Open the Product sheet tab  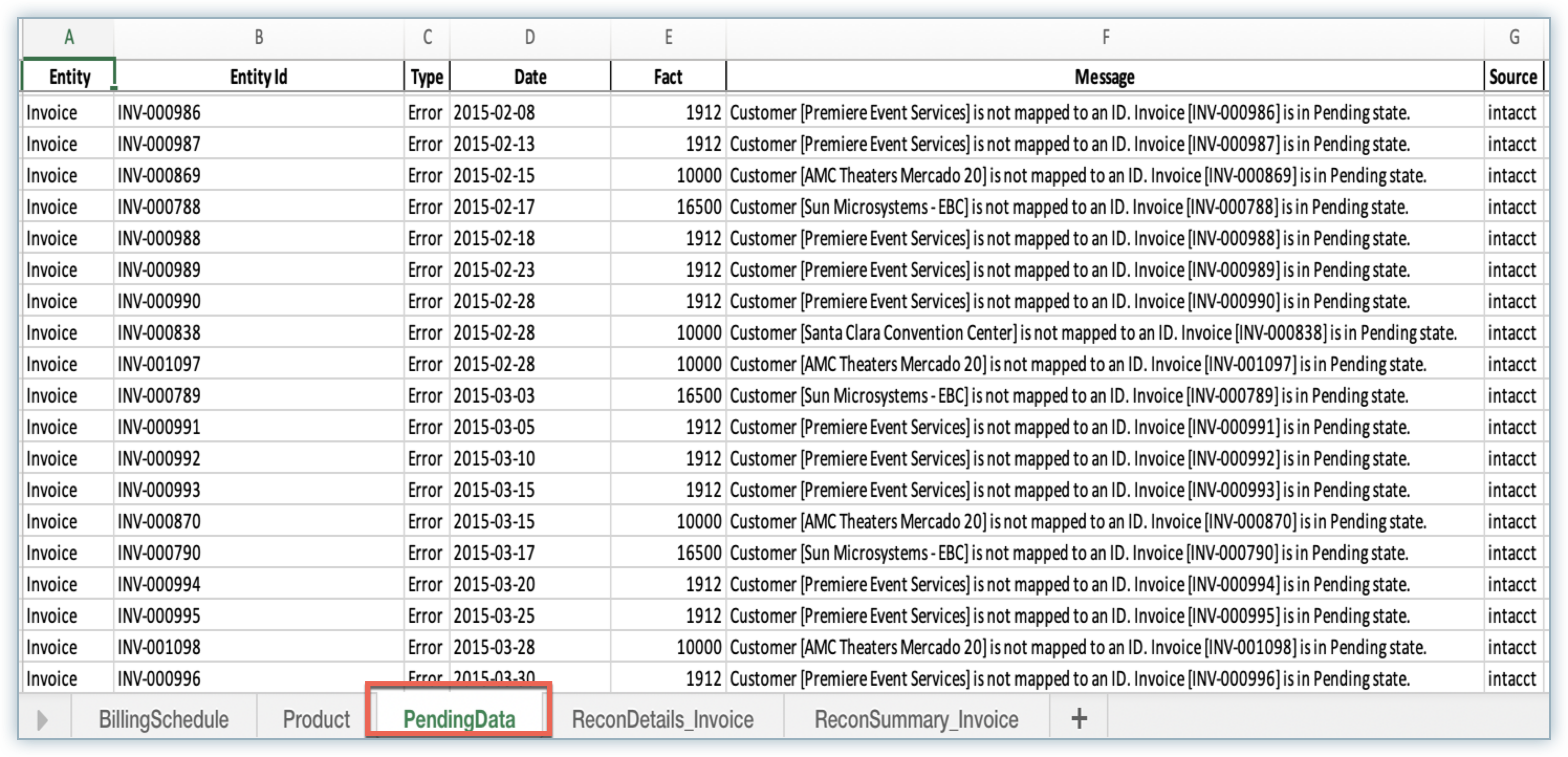pos(316,720)
